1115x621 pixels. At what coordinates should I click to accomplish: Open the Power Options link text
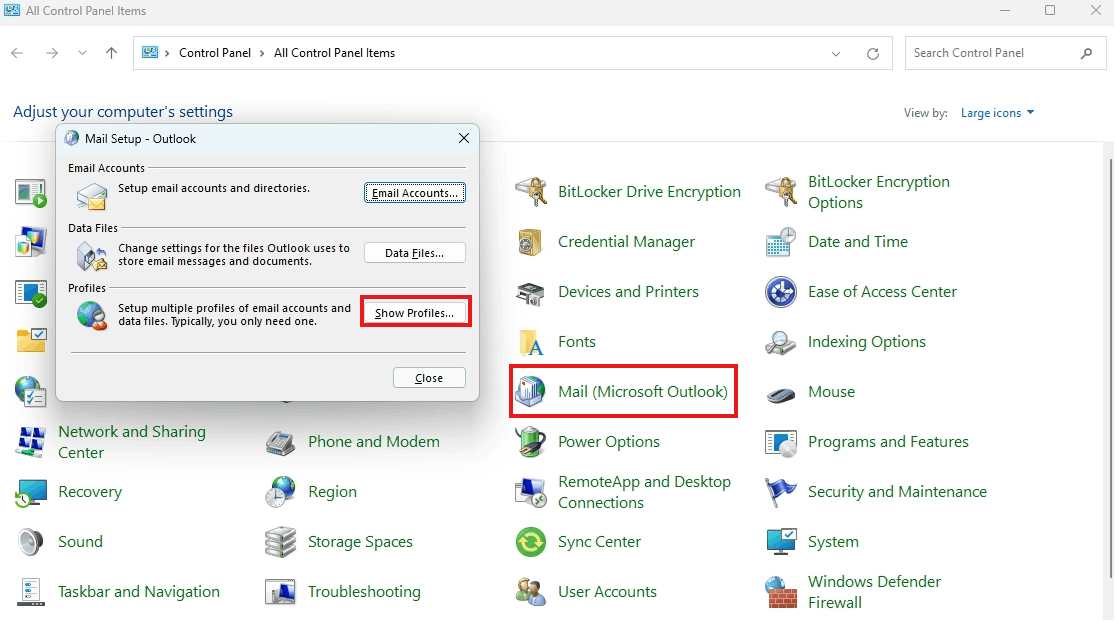609,442
